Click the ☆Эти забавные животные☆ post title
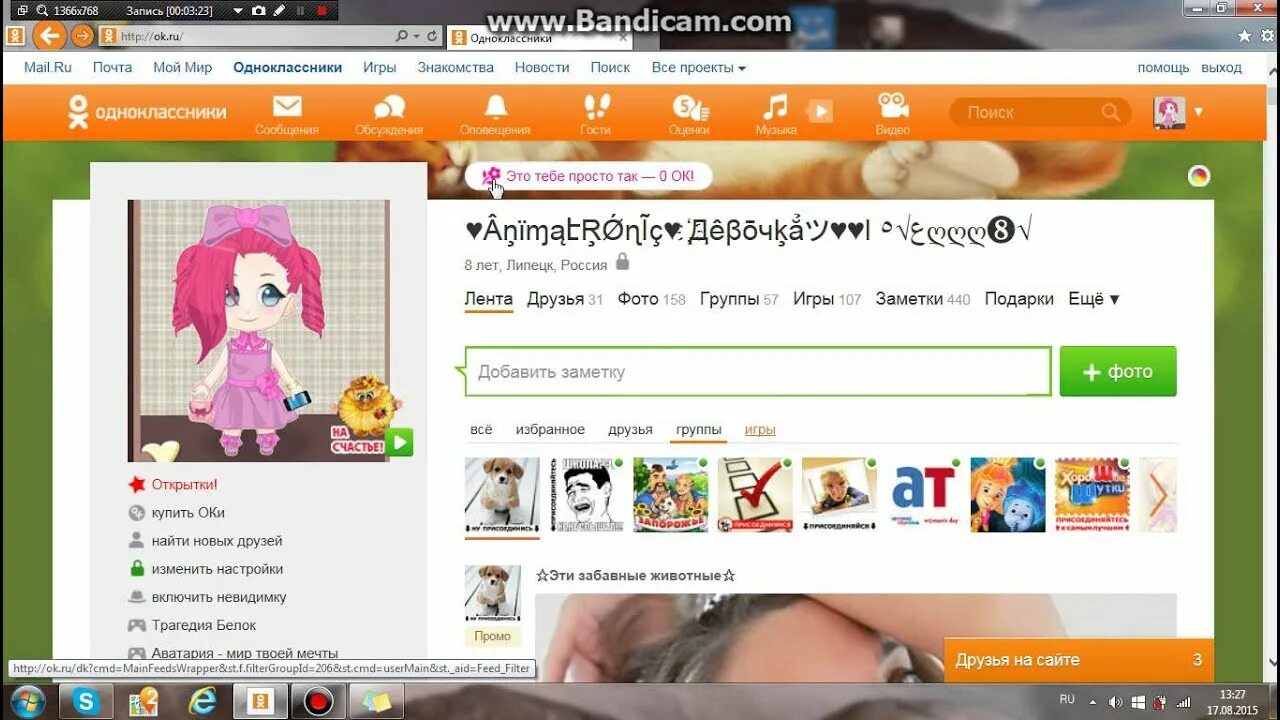Screen dimensions: 1280x720 point(636,575)
